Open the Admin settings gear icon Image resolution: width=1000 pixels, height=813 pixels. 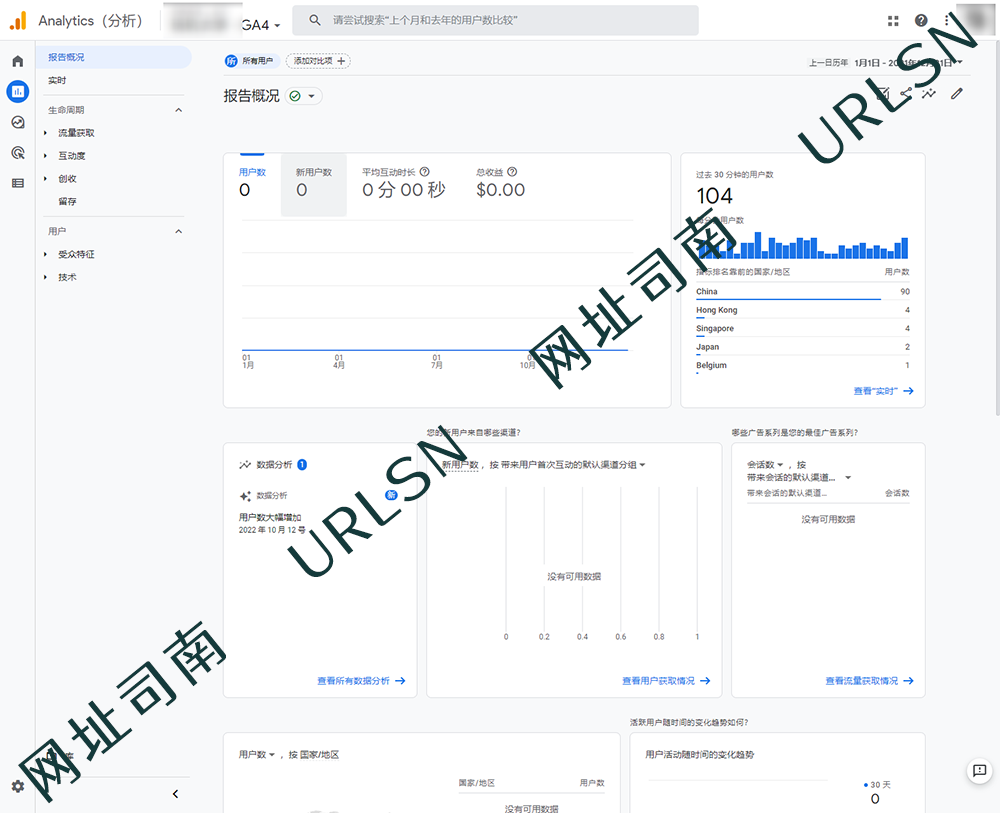pyautogui.click(x=17, y=787)
